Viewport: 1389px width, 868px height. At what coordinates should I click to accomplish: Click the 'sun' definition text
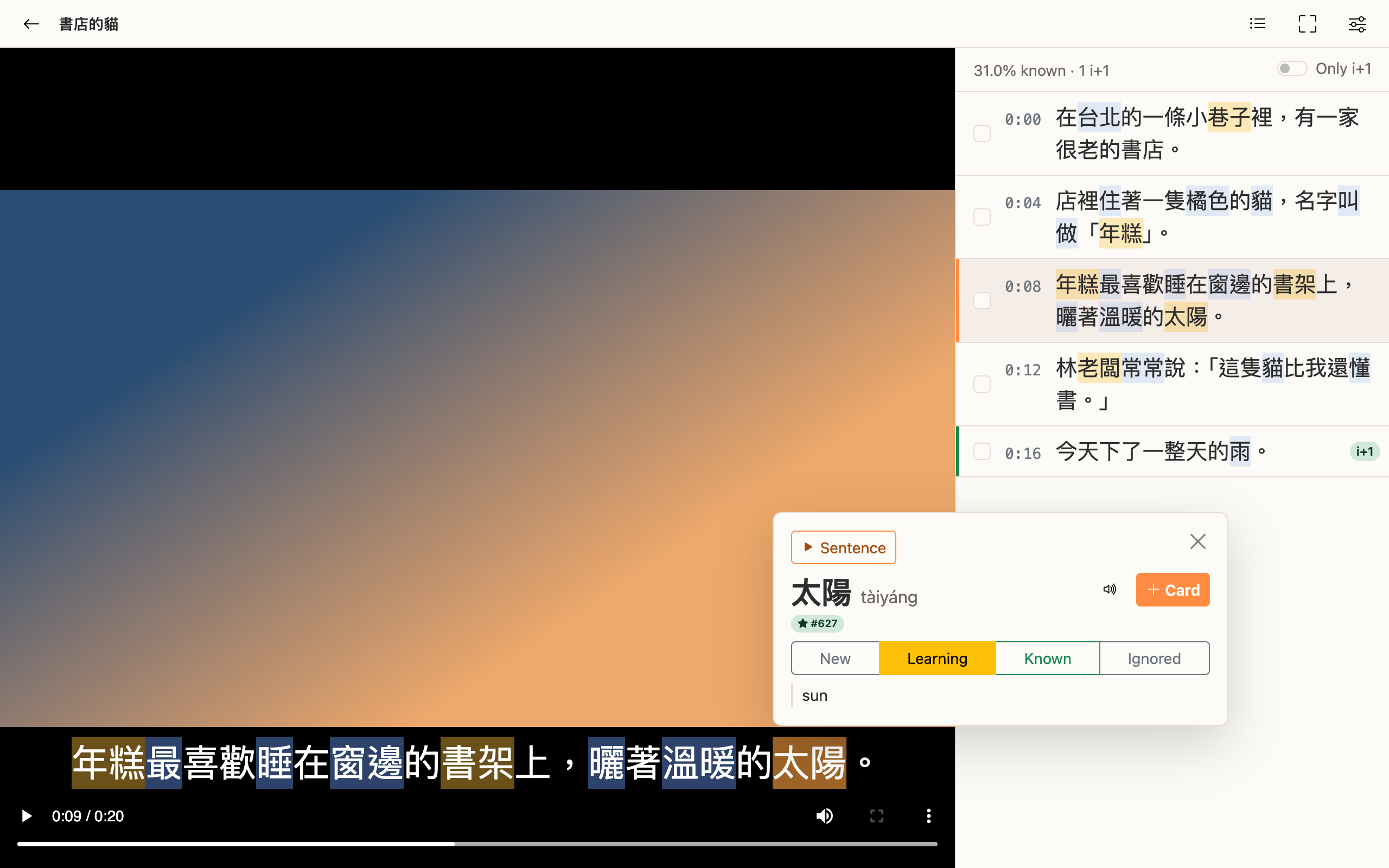pyautogui.click(x=814, y=696)
